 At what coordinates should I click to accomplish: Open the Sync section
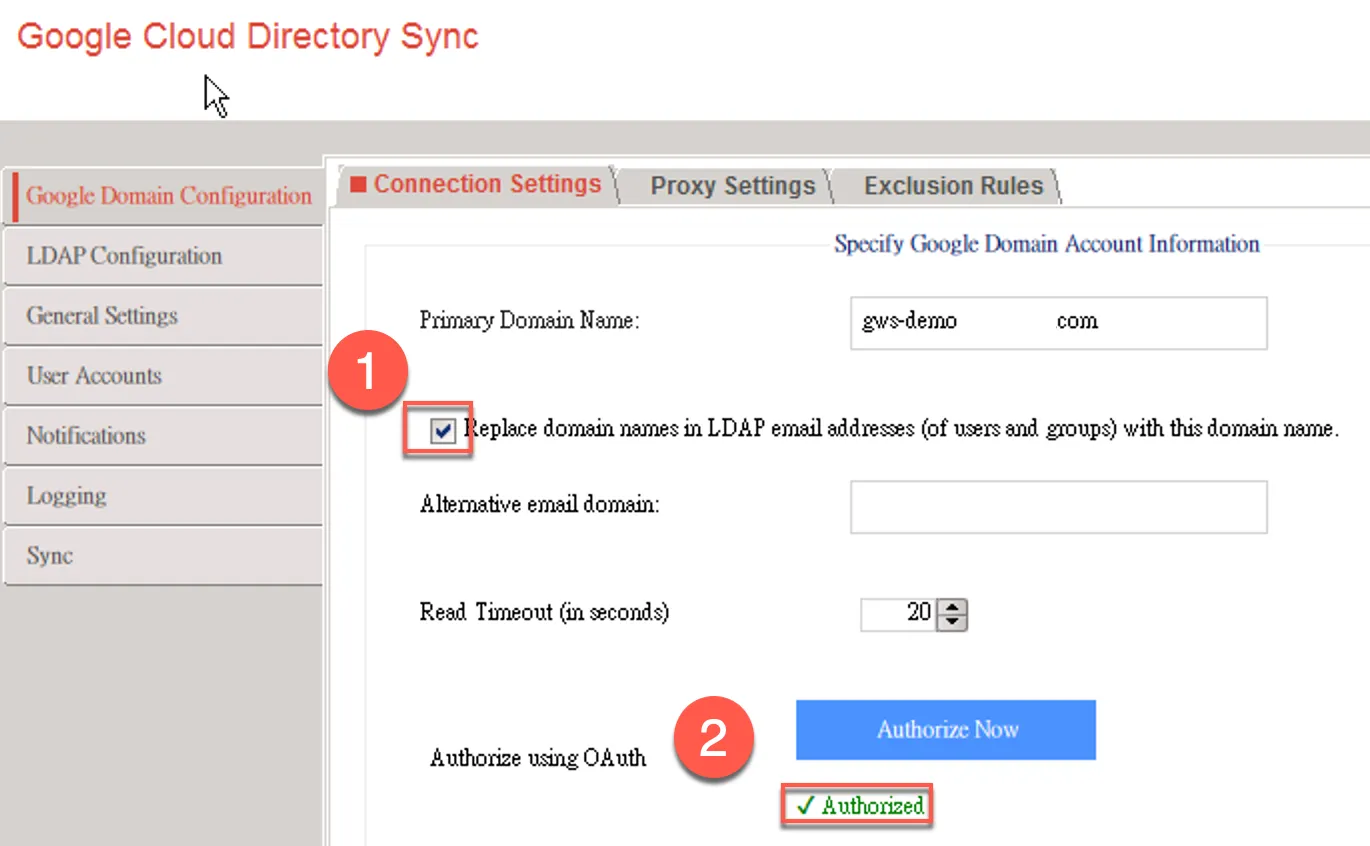pyautogui.click(x=163, y=556)
